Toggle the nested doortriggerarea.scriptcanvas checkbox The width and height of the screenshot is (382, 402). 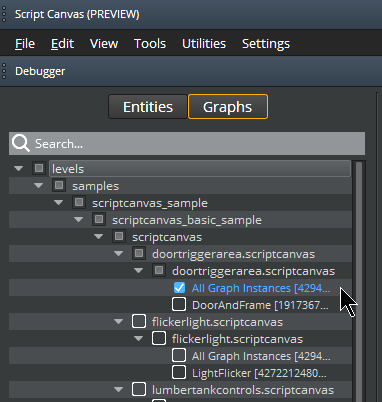pyautogui.click(x=159, y=270)
